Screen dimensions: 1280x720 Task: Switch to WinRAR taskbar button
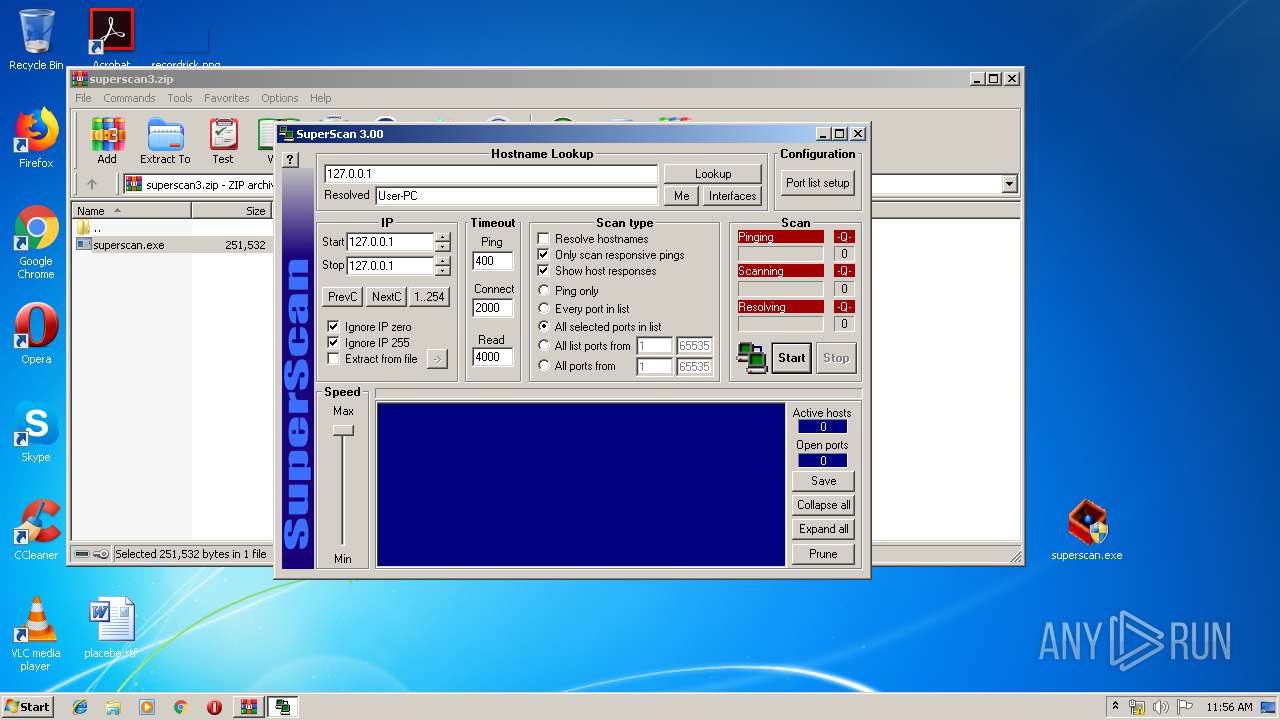tap(248, 707)
